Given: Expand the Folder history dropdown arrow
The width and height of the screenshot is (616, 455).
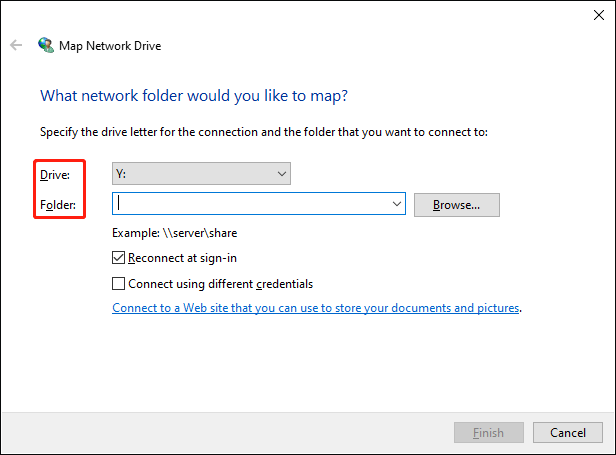Looking at the screenshot, I should [x=396, y=204].
